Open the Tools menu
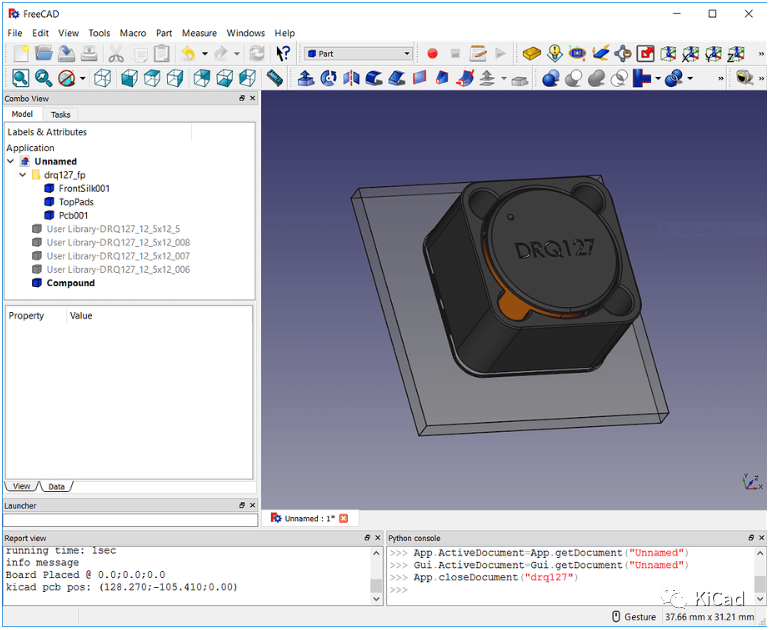770x630 pixels. (99, 33)
